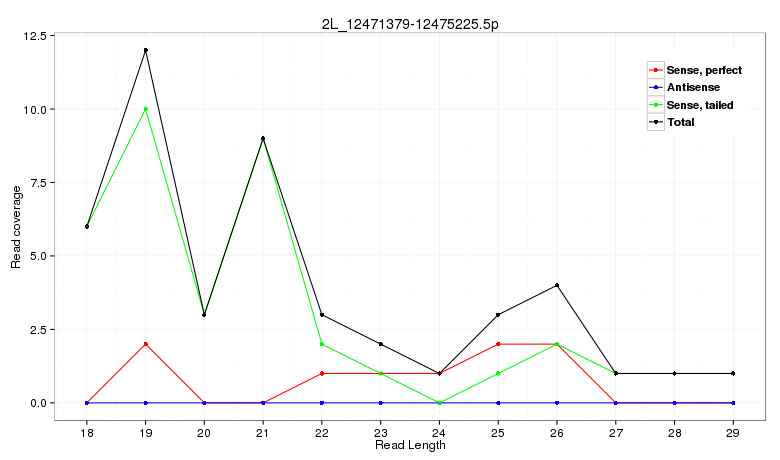Select the 'Antisense' legend label
This screenshot has height=460, width=780.
[x=693, y=88]
